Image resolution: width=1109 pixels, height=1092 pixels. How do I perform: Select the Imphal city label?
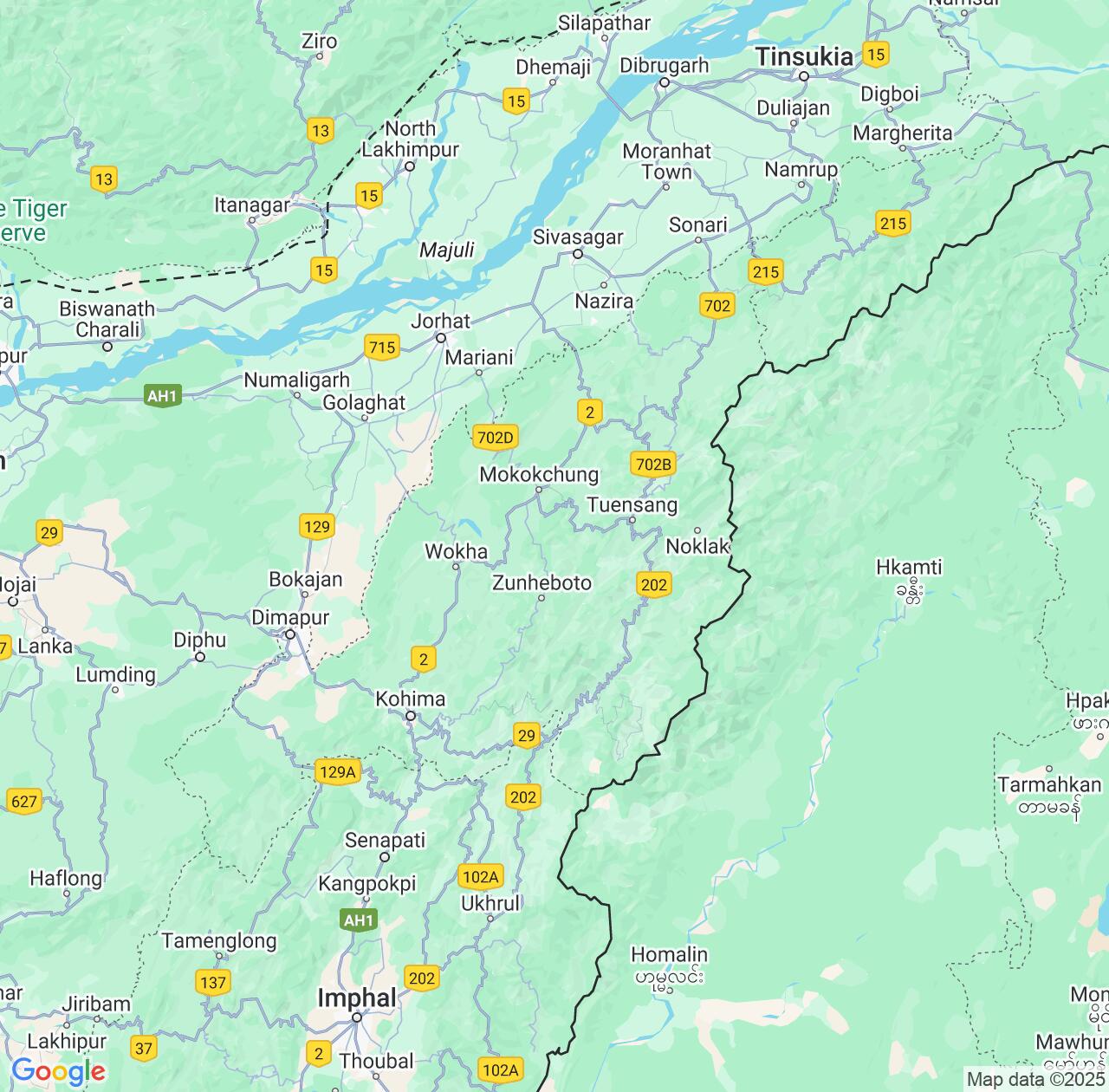(x=356, y=998)
